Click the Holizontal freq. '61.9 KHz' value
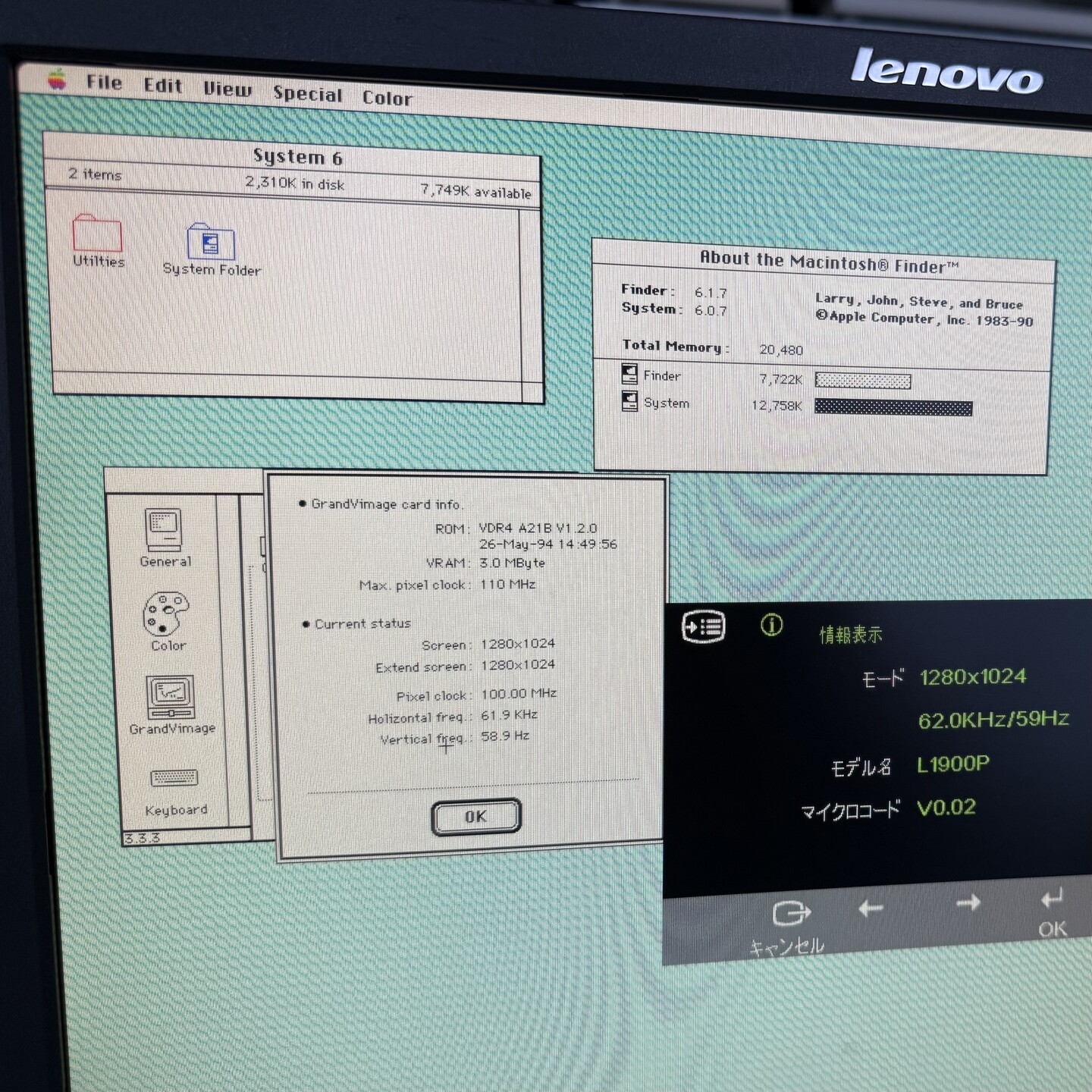 pos(509,714)
